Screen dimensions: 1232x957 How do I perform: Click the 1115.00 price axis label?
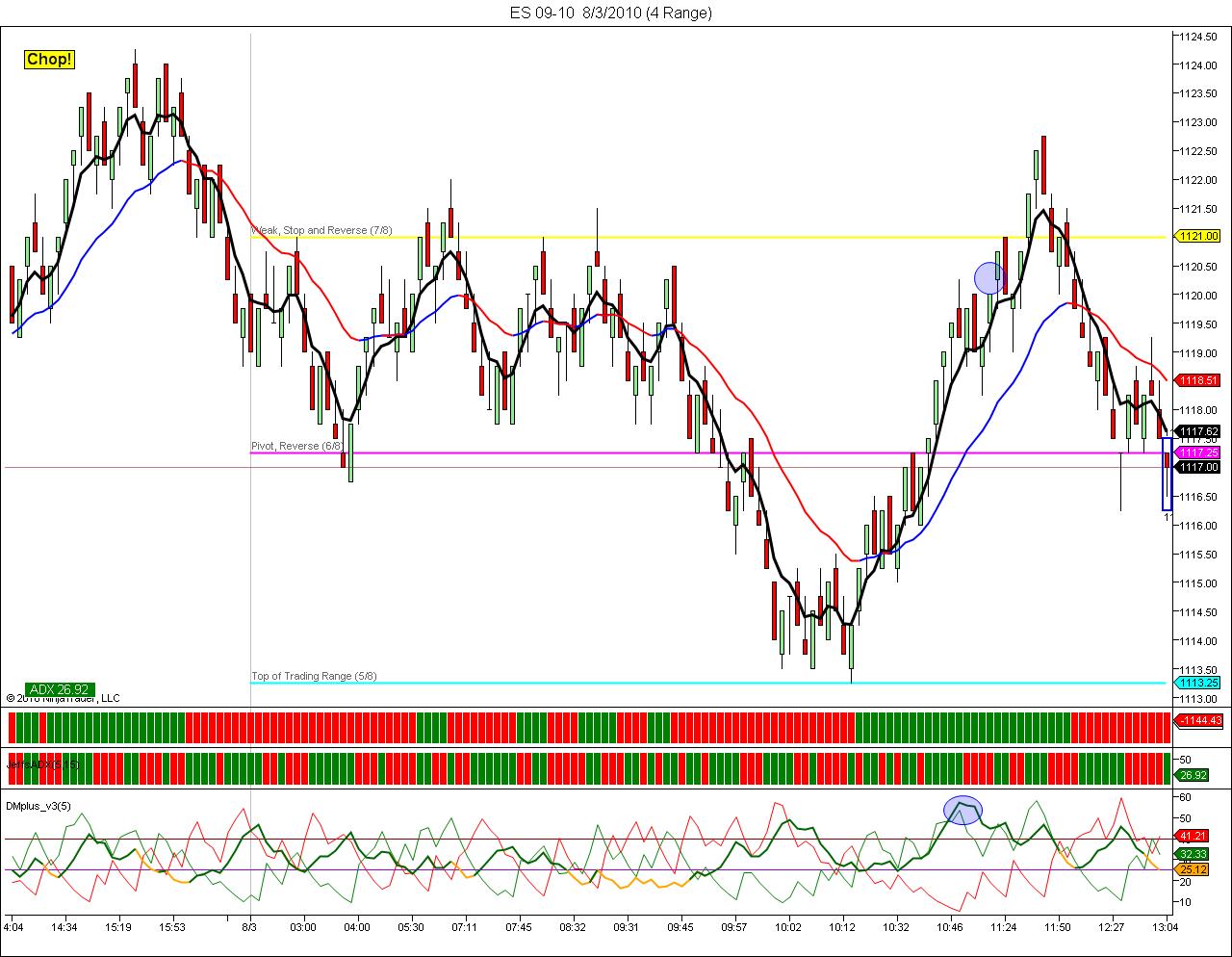click(1197, 582)
